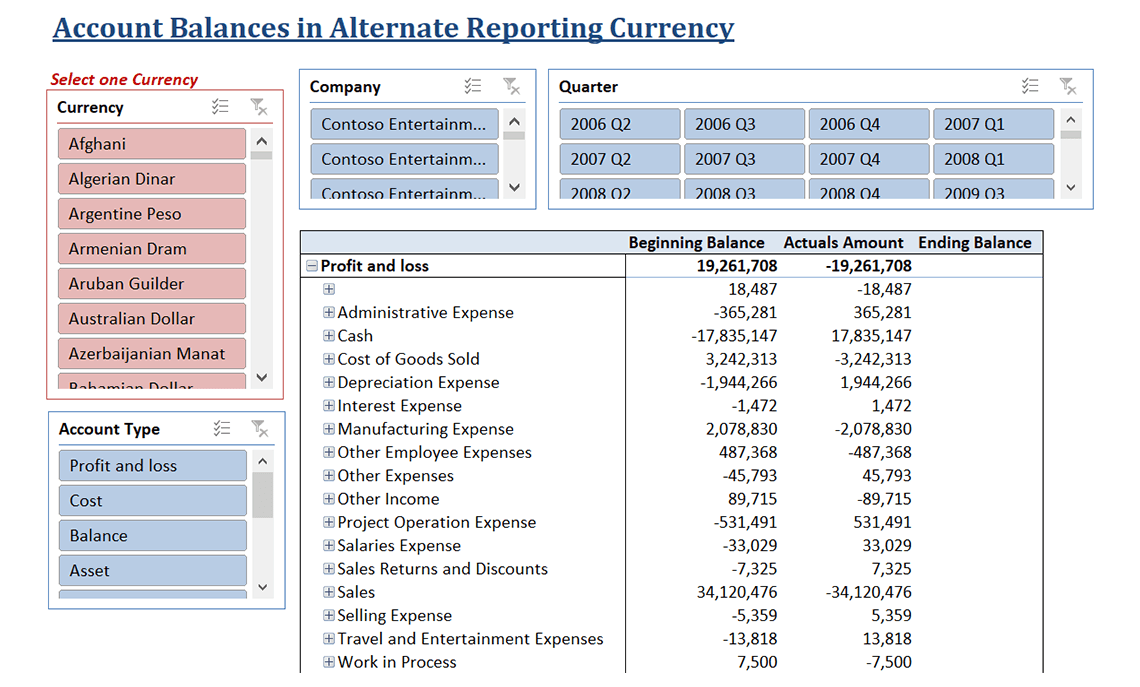Select Algerian Dinar currency
The height and width of the screenshot is (687, 1140).
coord(152,179)
